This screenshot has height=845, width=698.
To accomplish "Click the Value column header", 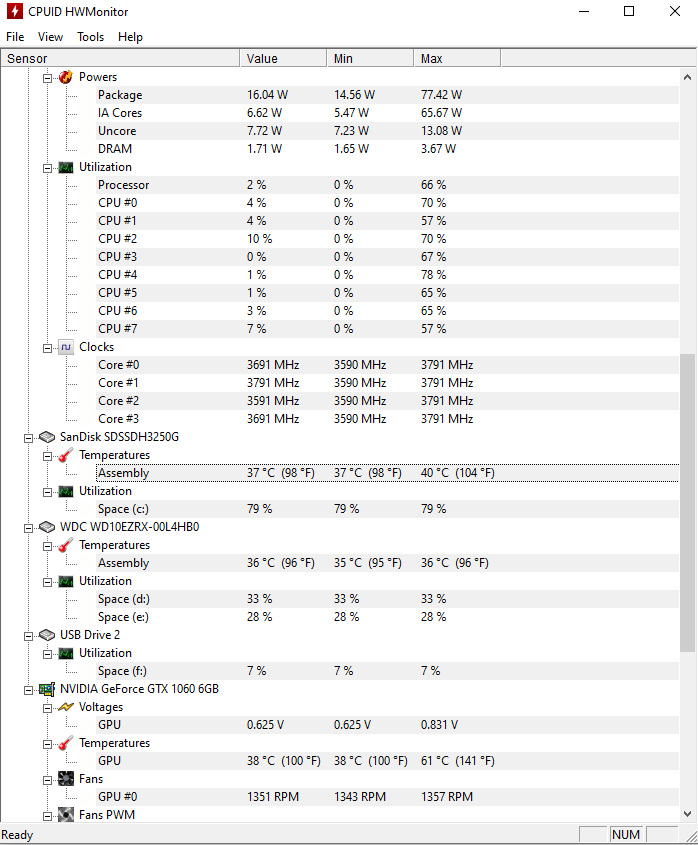I will [283, 58].
